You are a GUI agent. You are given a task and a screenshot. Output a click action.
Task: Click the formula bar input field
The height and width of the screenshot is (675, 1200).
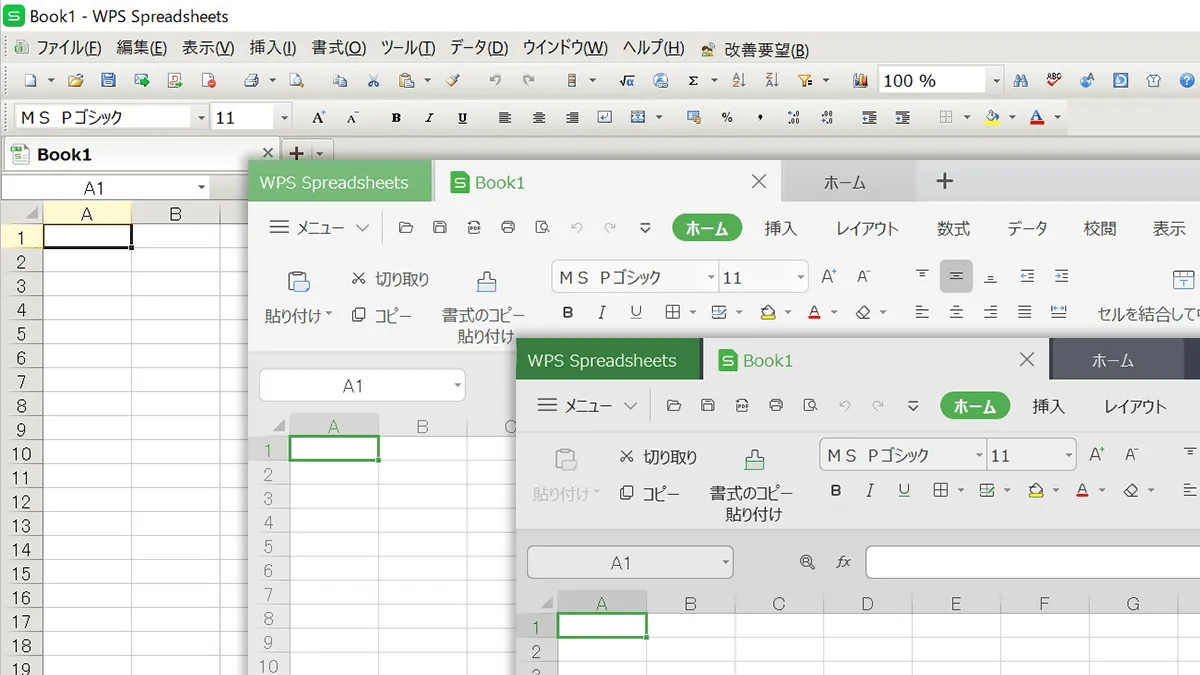click(x=1030, y=562)
